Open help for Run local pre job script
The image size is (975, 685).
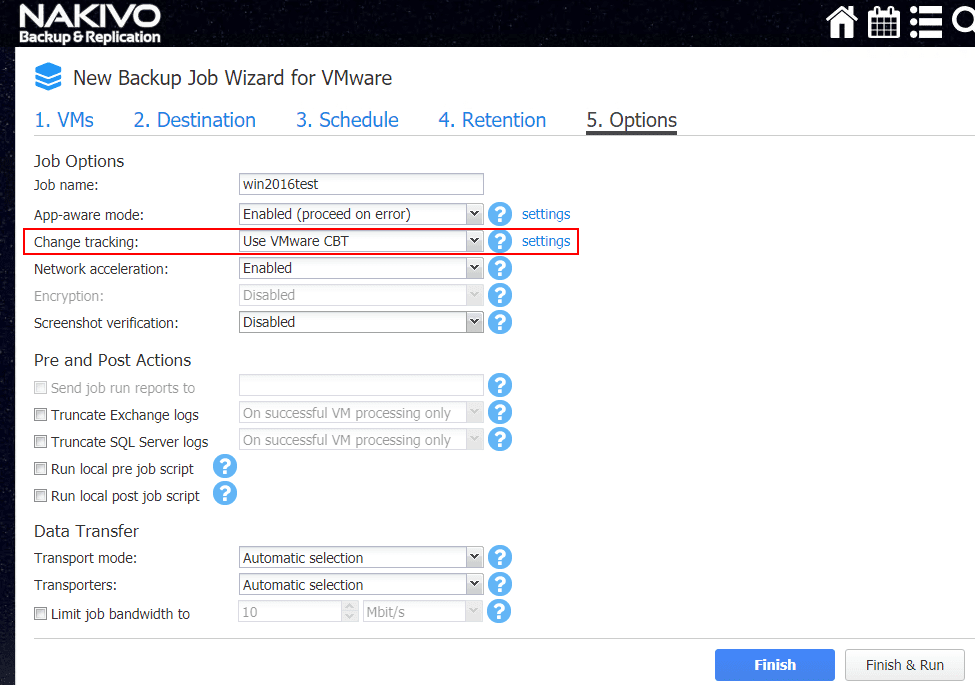[225, 468]
